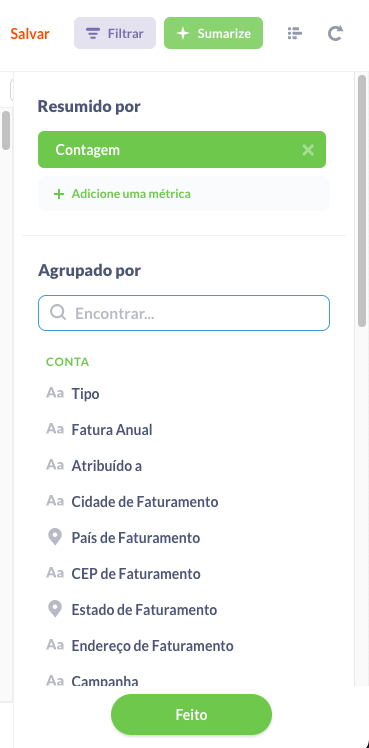This screenshot has width=369, height=748.
Task: Open the notebook editor list icon
Action: [295, 33]
